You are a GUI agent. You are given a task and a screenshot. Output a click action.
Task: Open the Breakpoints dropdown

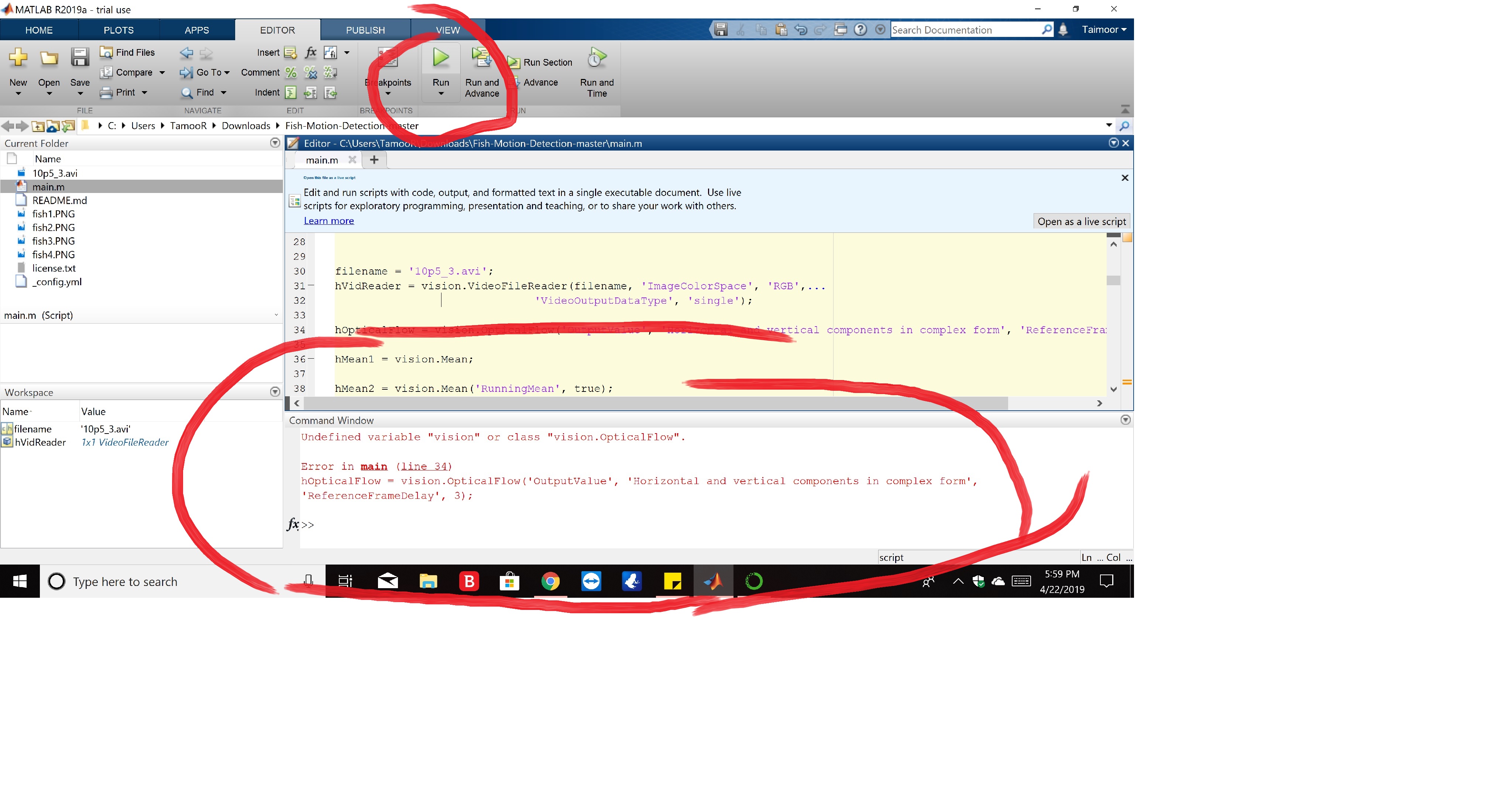click(x=387, y=93)
